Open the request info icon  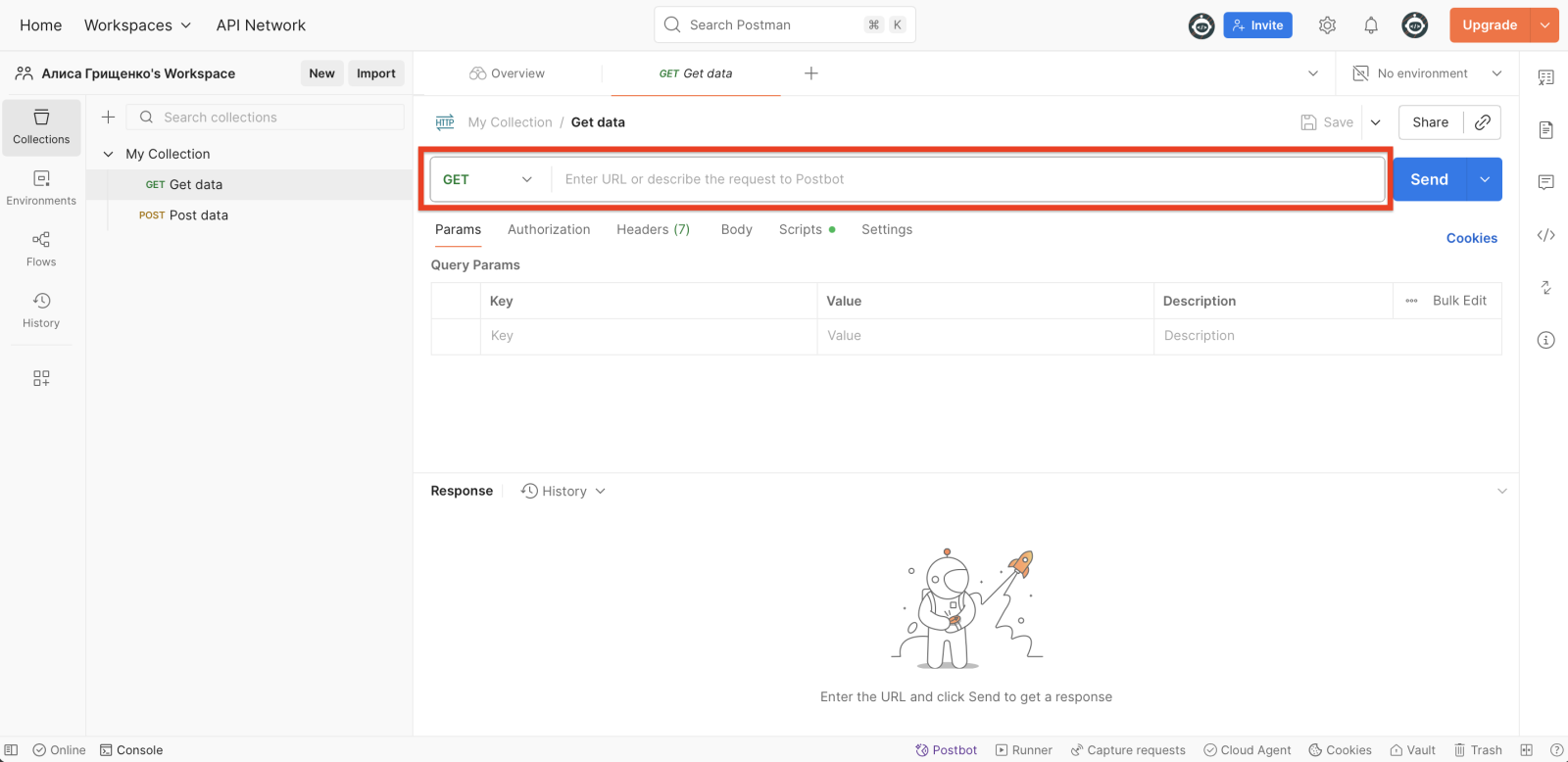(1545, 340)
